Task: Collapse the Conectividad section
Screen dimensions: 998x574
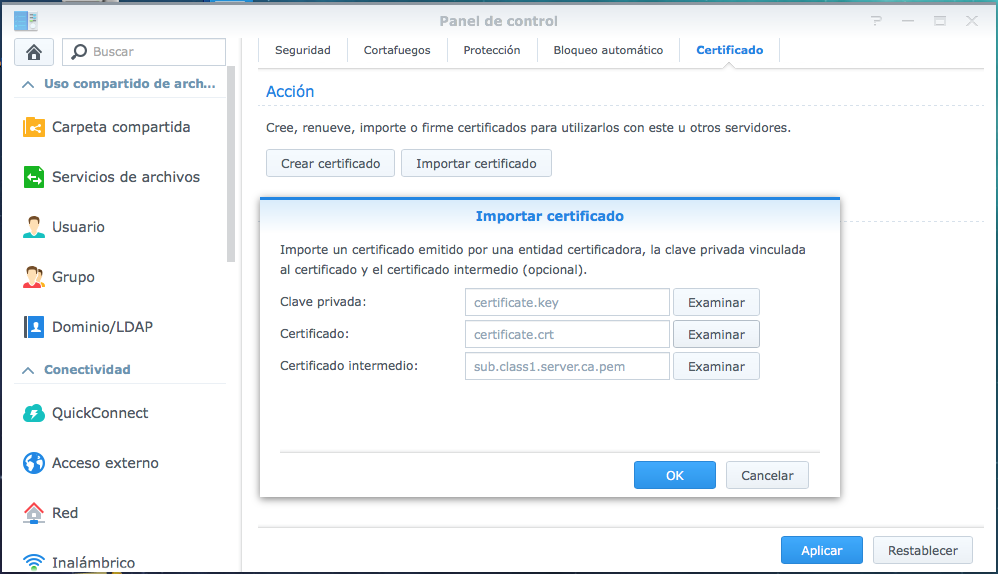Action: point(28,370)
